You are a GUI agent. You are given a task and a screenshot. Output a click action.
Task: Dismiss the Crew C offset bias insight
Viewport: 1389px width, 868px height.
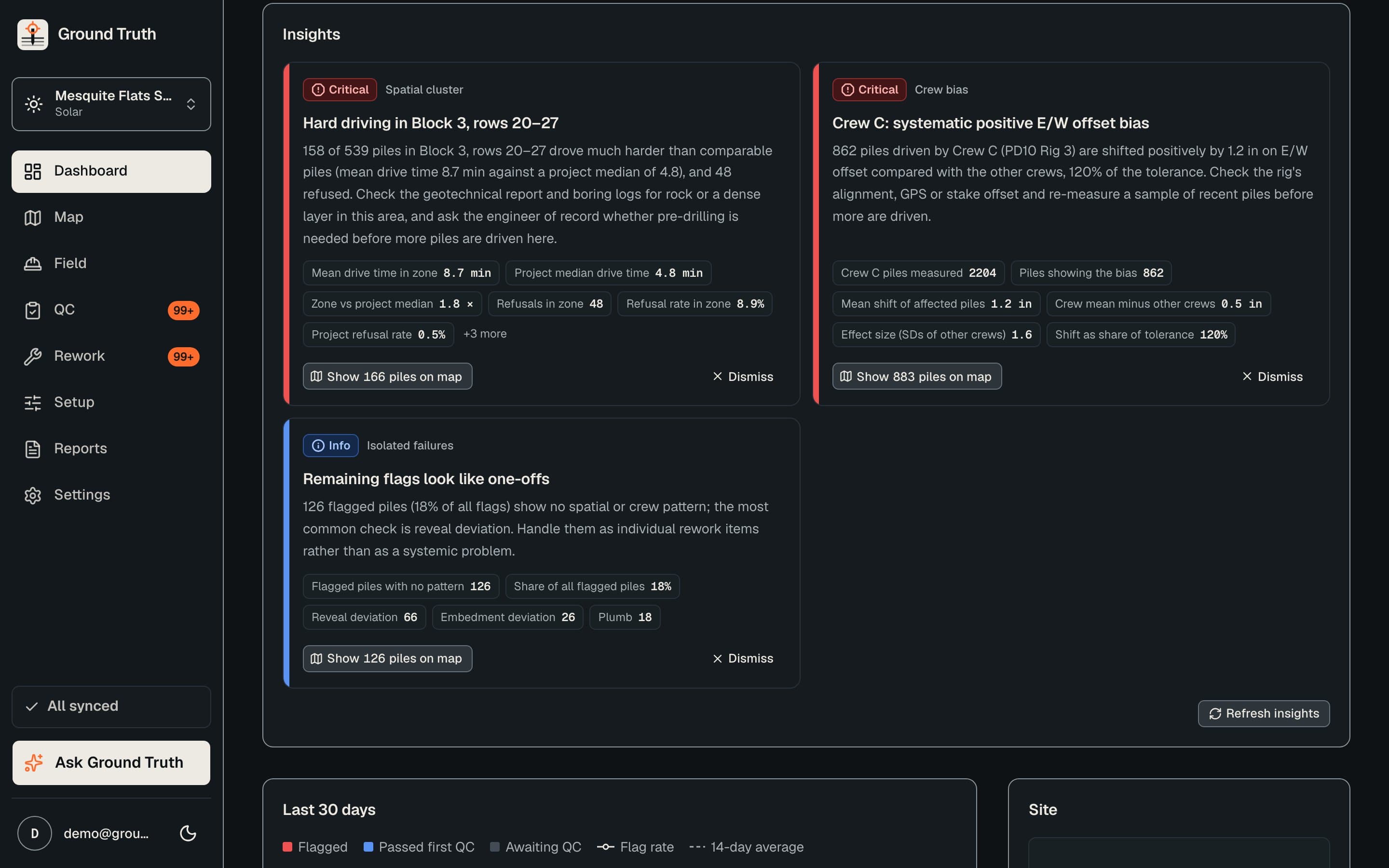[x=1272, y=377]
